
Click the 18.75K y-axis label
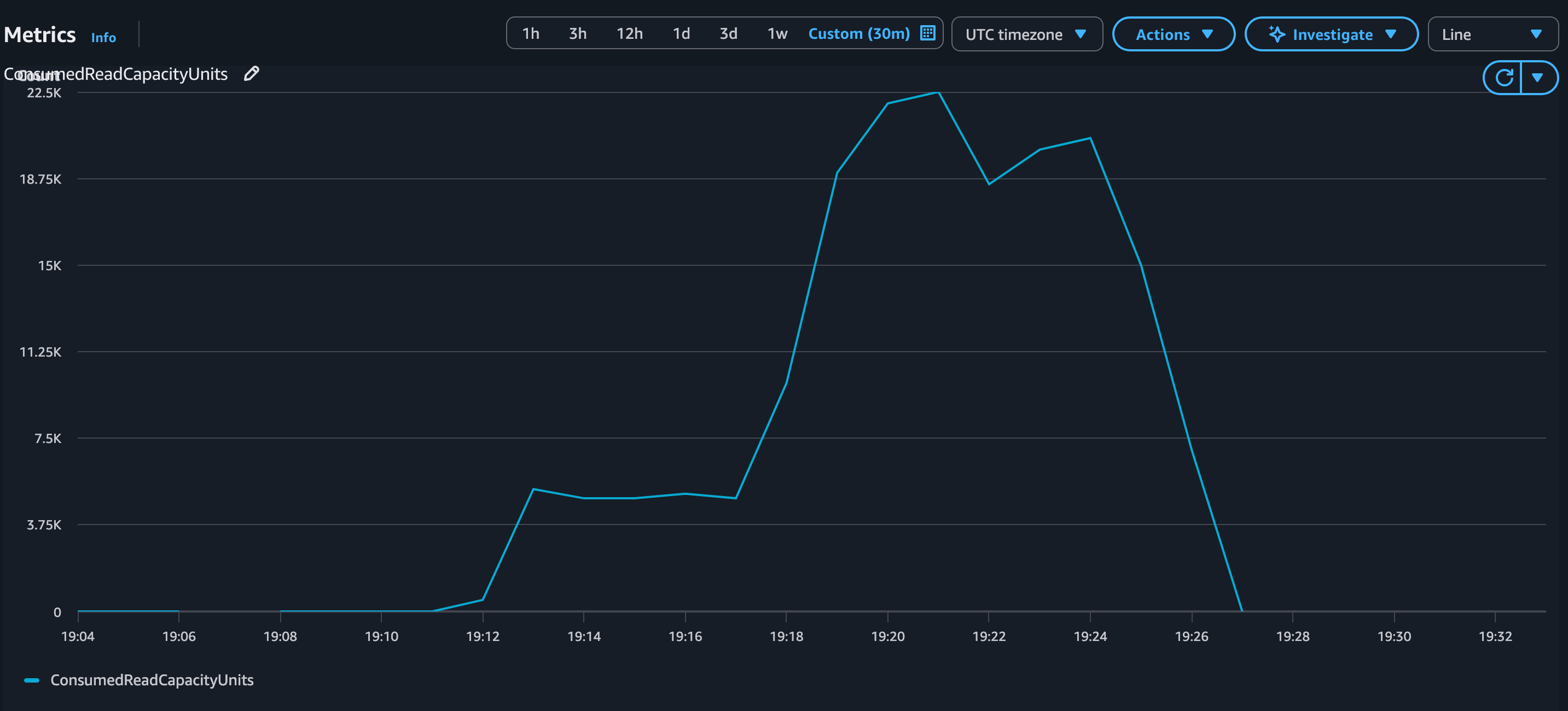pyautogui.click(x=40, y=179)
